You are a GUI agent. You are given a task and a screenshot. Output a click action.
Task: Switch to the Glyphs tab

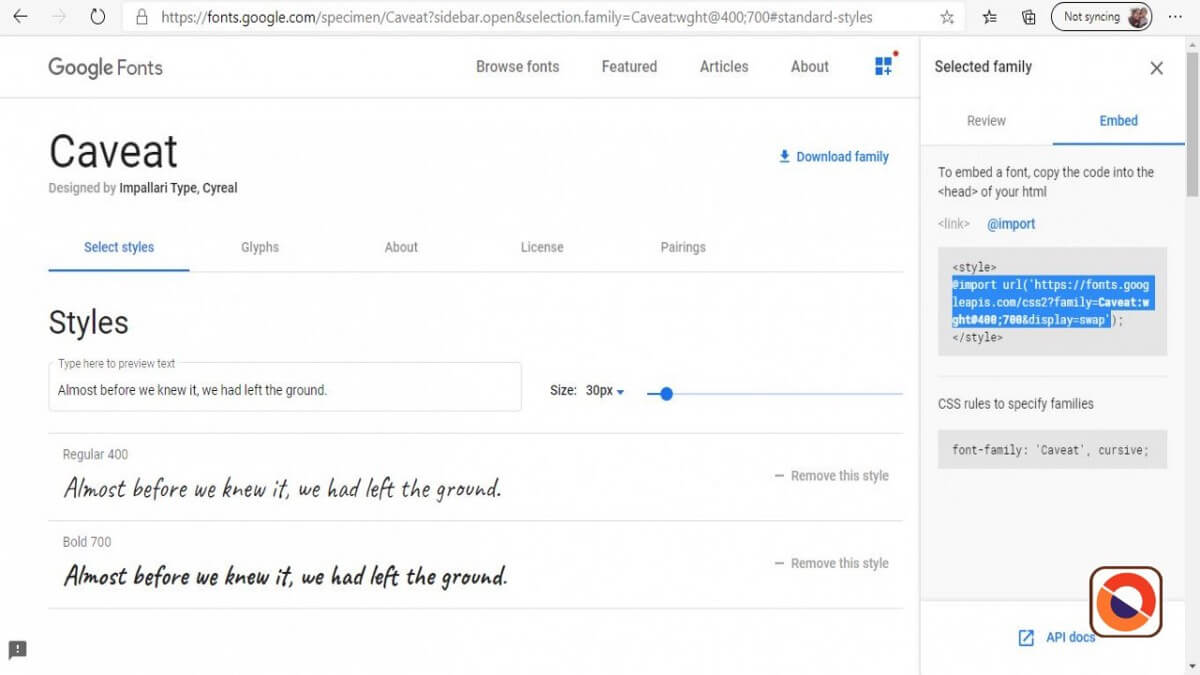coord(260,247)
